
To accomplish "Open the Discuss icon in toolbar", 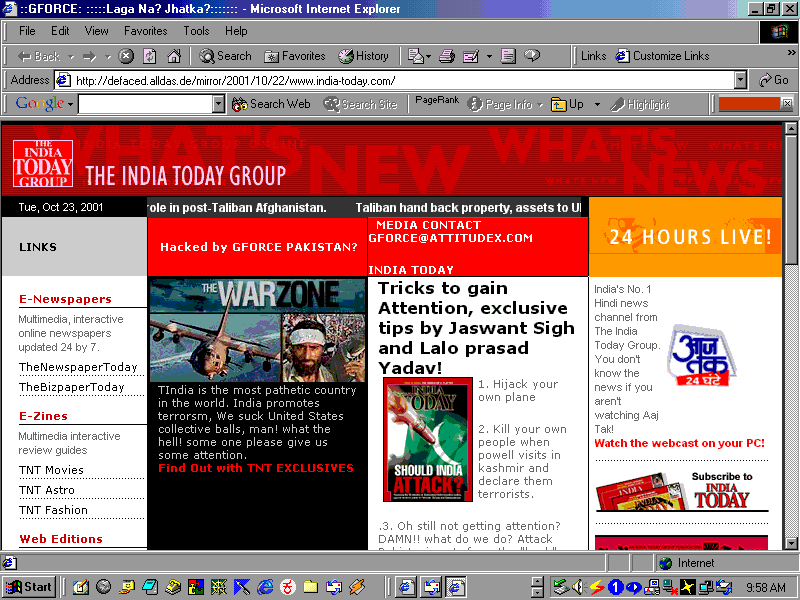I will 508,56.
